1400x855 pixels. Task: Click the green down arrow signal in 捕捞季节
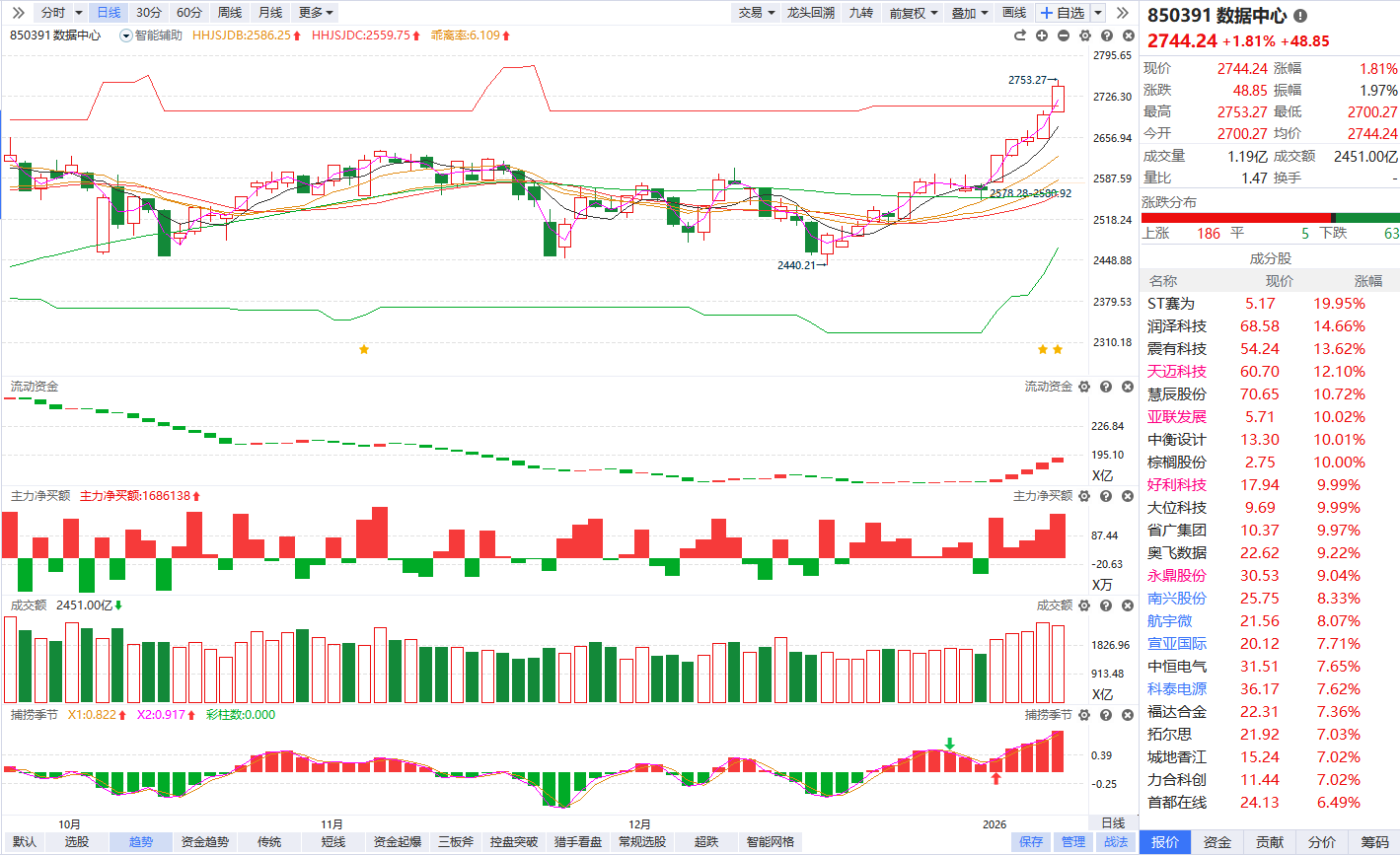click(x=949, y=744)
